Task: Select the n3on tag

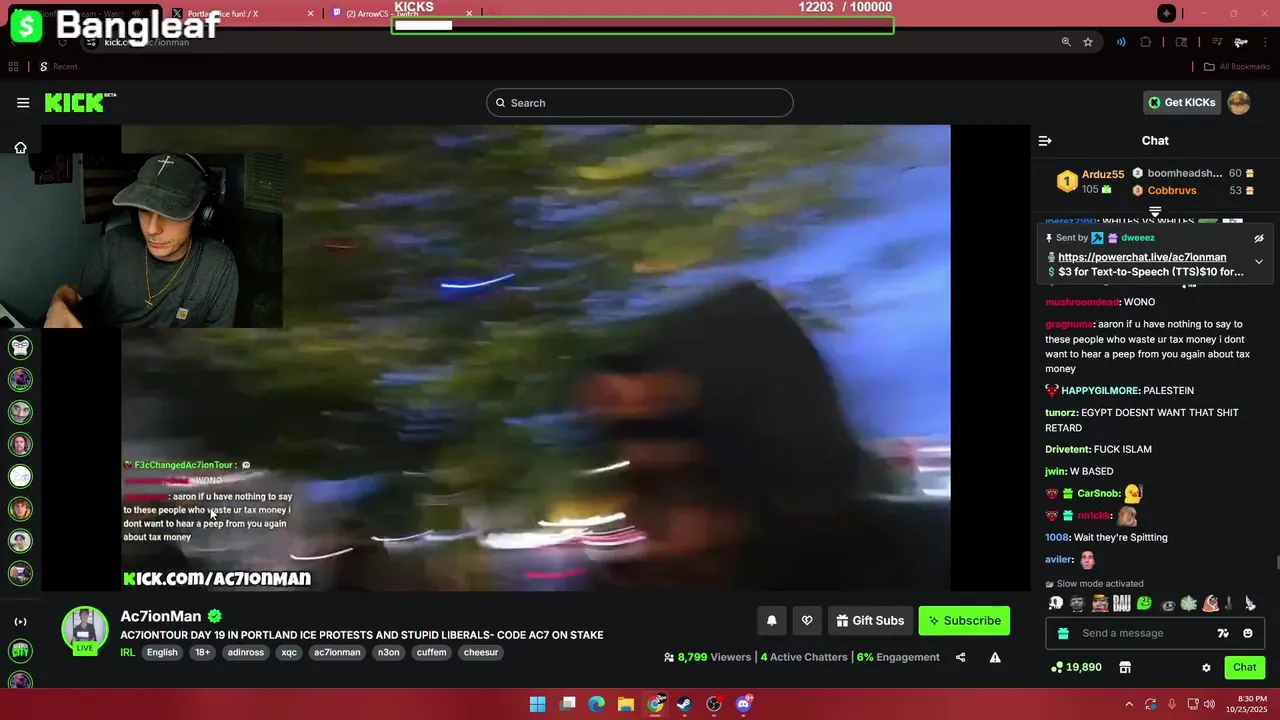Action: [388, 653]
